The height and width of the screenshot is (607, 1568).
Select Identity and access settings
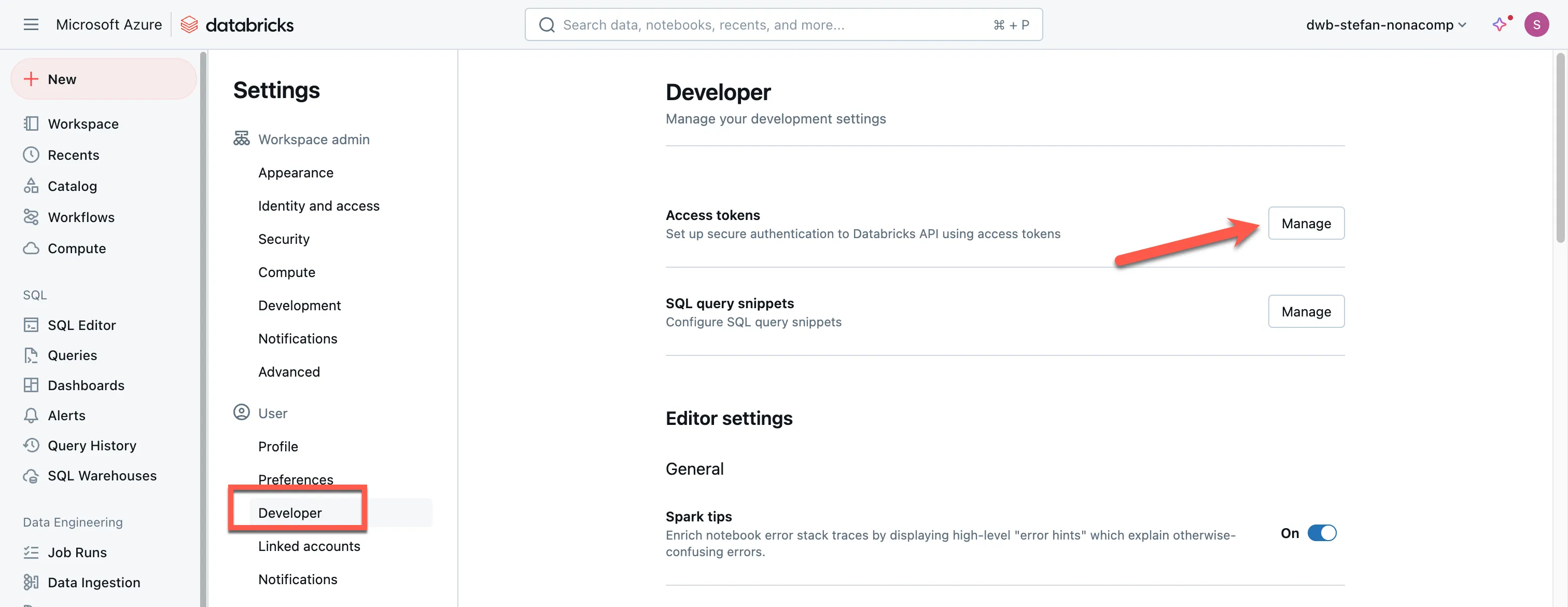[318, 206]
